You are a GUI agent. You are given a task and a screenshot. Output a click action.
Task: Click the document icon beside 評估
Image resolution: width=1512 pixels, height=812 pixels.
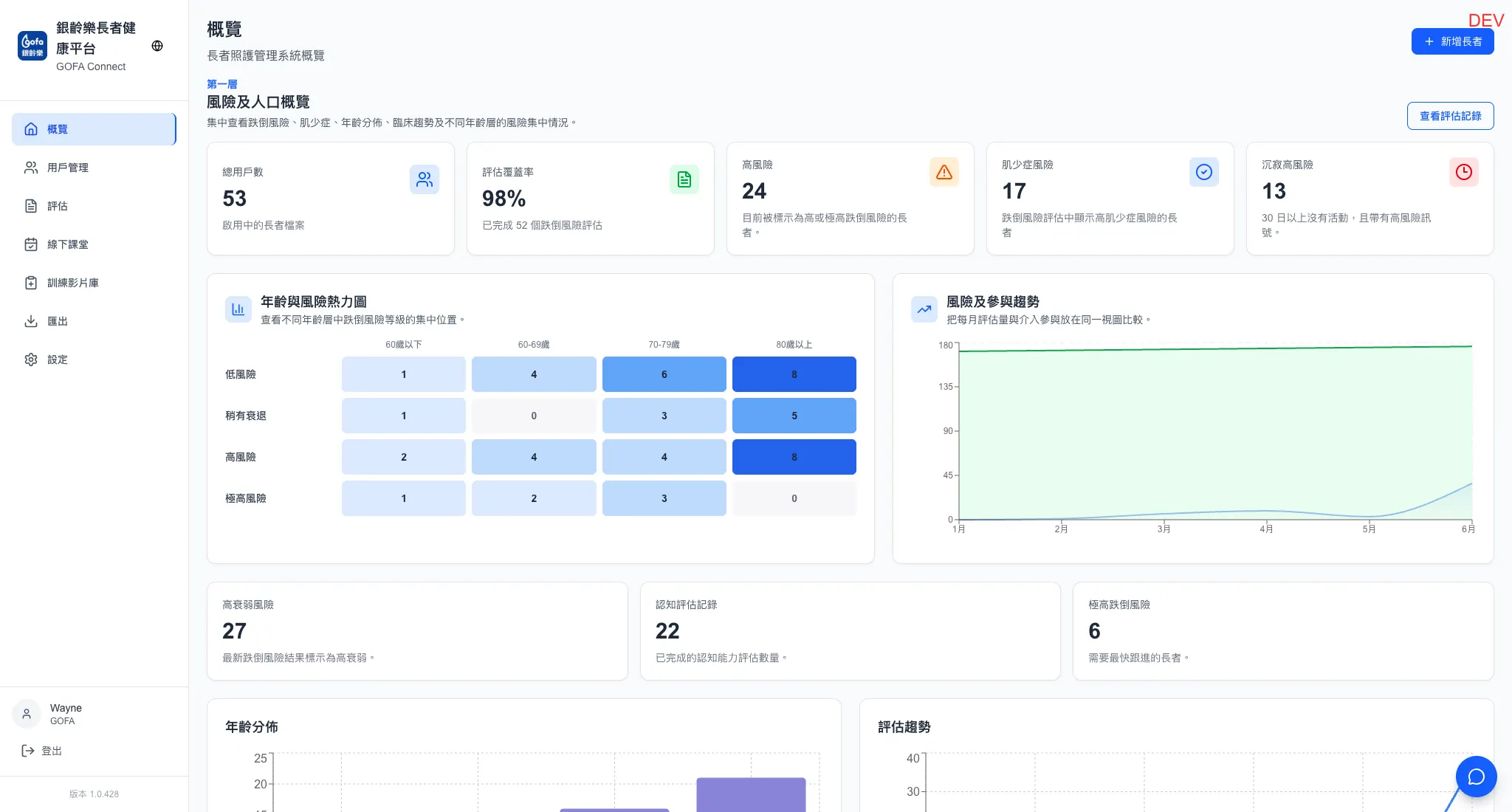tap(31, 206)
